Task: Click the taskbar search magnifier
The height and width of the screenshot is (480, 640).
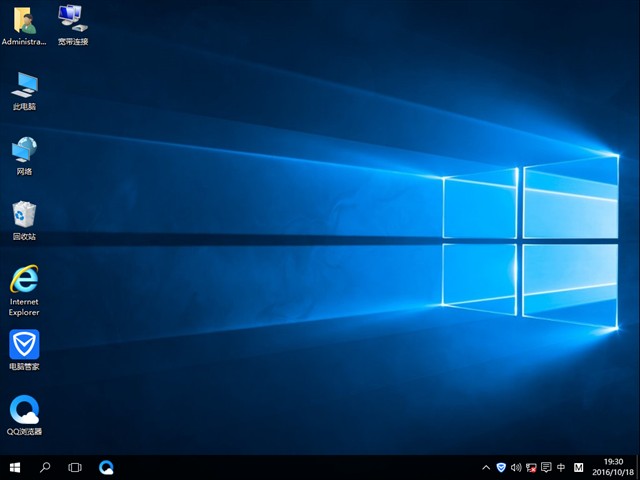Action: (45, 467)
